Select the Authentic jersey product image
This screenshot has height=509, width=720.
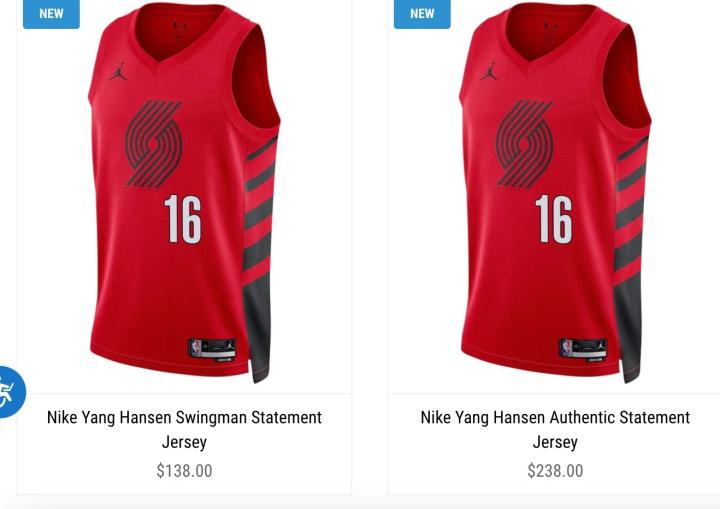[555, 193]
